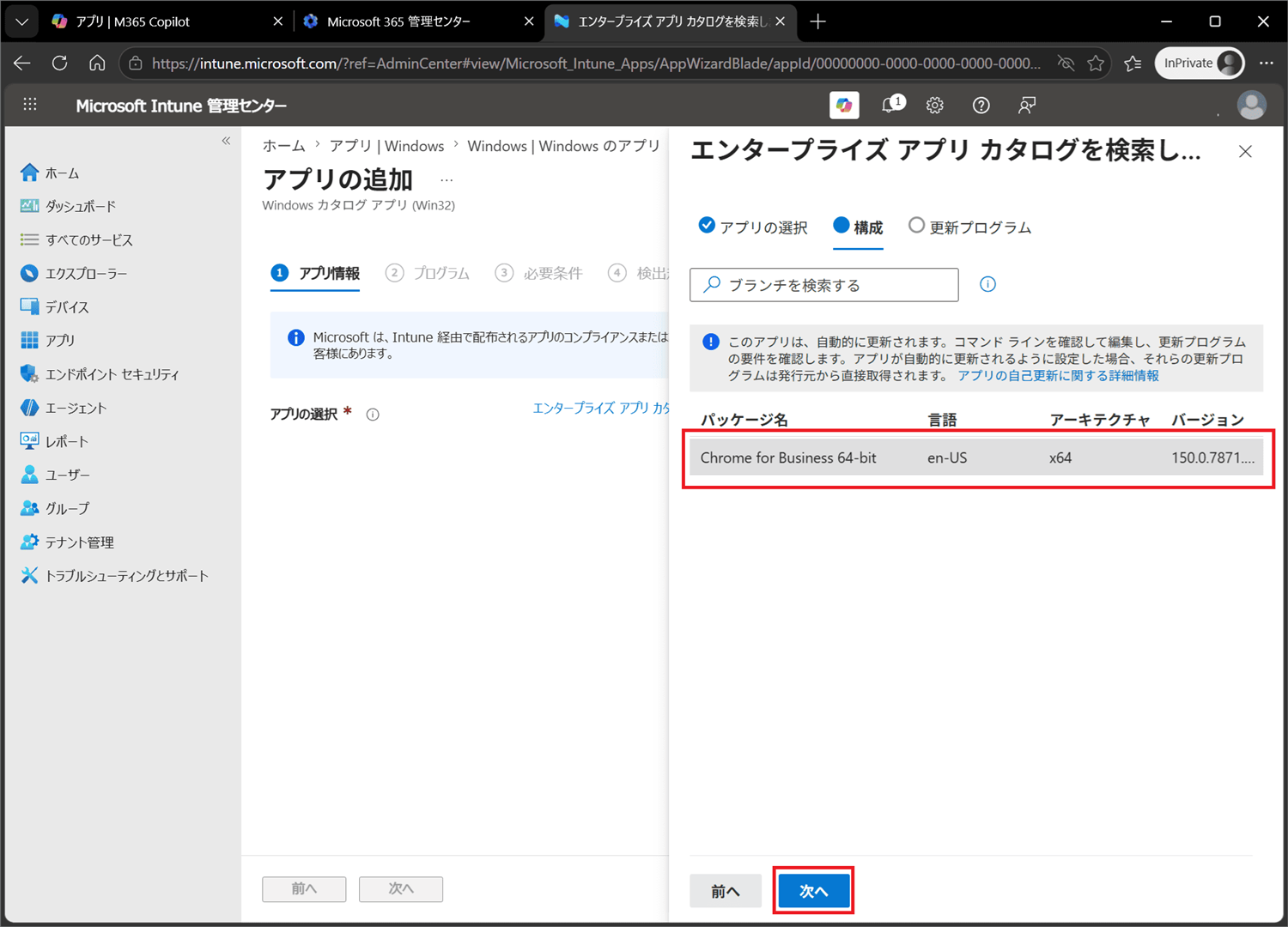This screenshot has height=927, width=1288.
Task: Open グループ in the sidebar
Action: tap(54, 508)
